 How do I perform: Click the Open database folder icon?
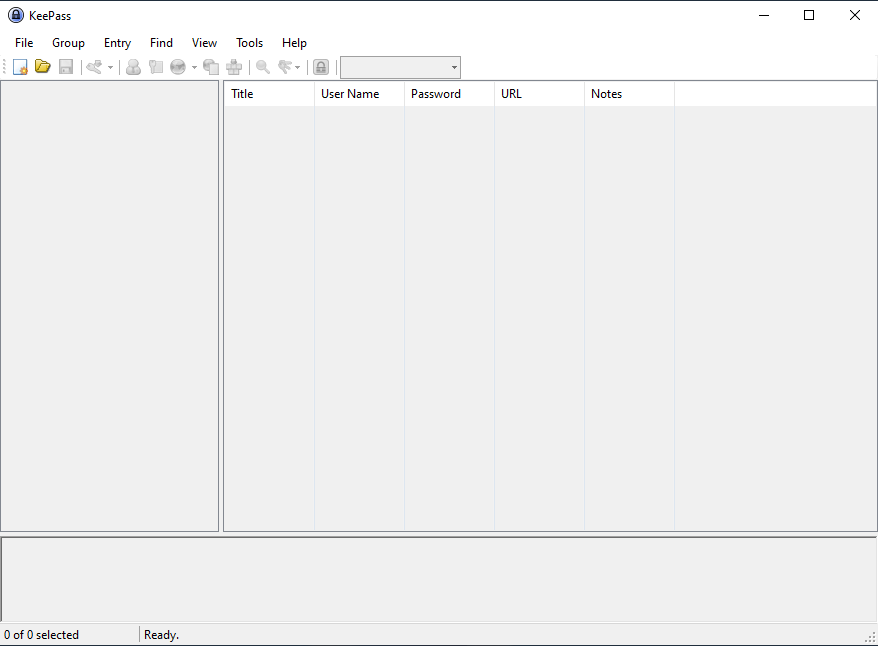43,67
